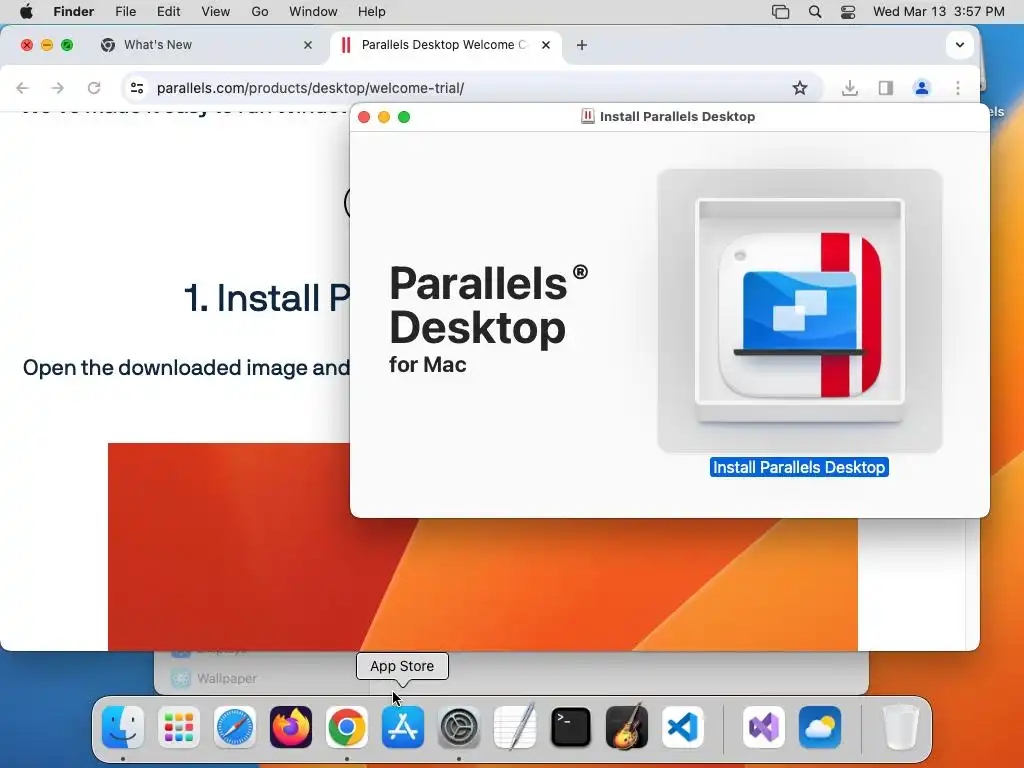Open the Help menu

pos(372,12)
